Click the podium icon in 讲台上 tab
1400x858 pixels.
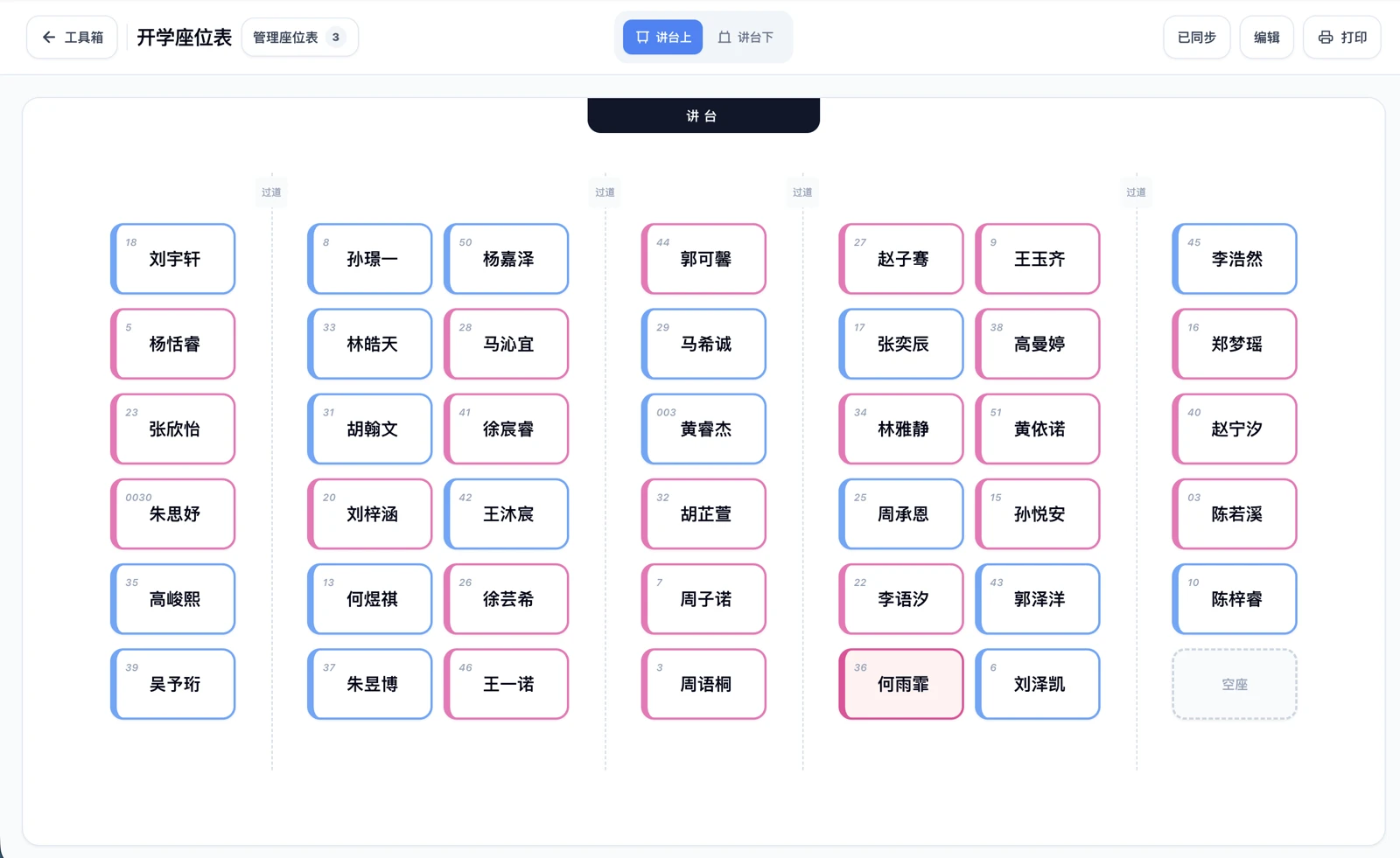(x=642, y=38)
